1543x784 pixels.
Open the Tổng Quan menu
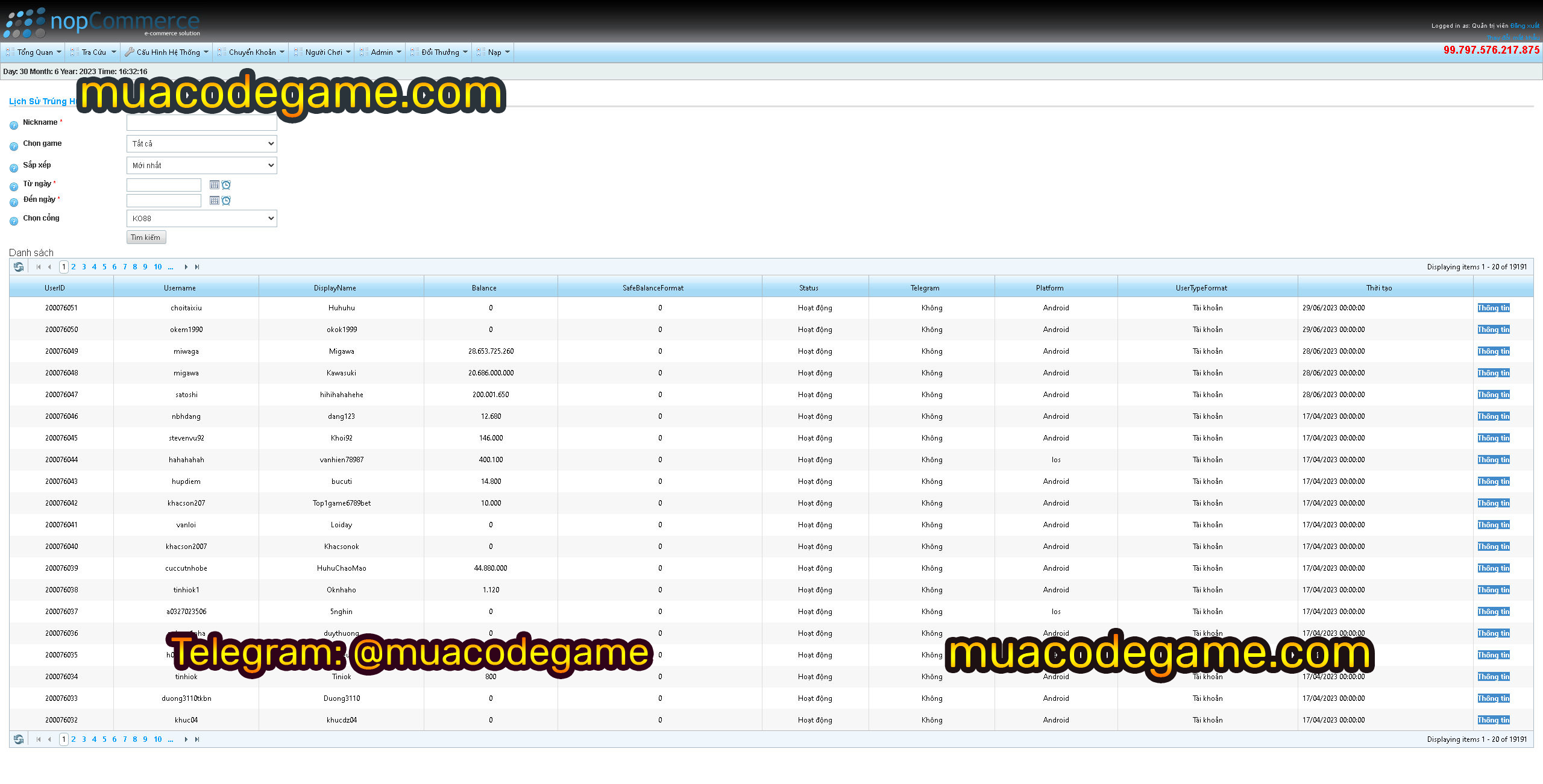click(x=34, y=52)
